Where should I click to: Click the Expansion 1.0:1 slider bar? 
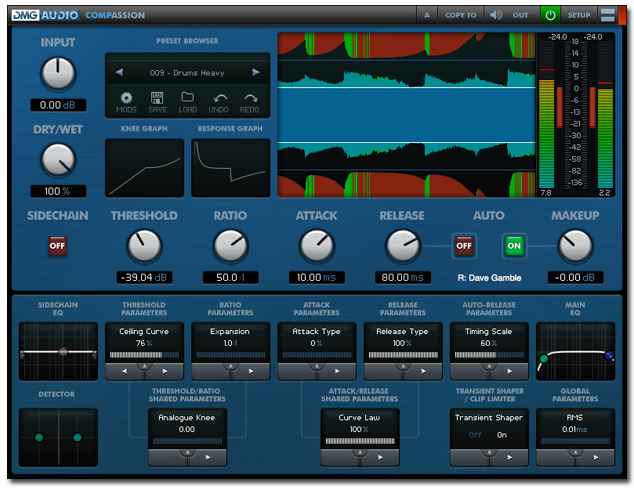230,355
